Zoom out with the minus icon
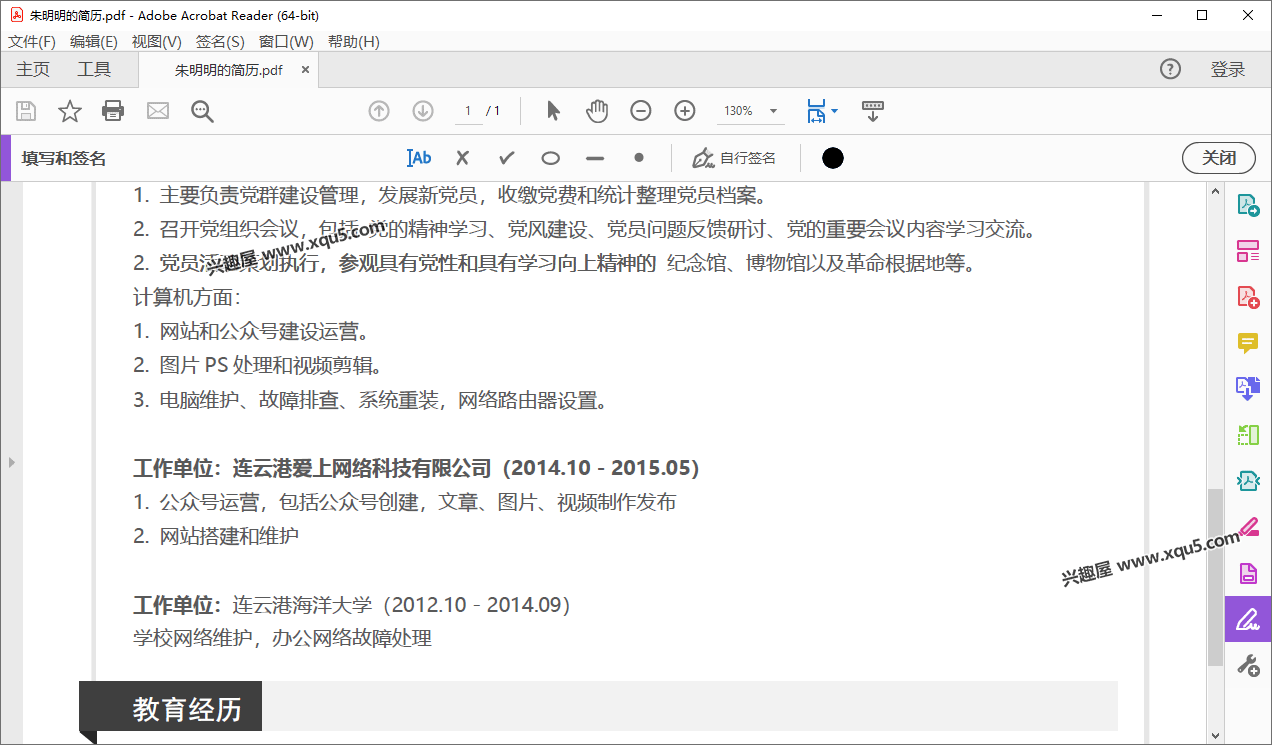Screen dimensions: 1272x745 pyautogui.click(x=641, y=111)
